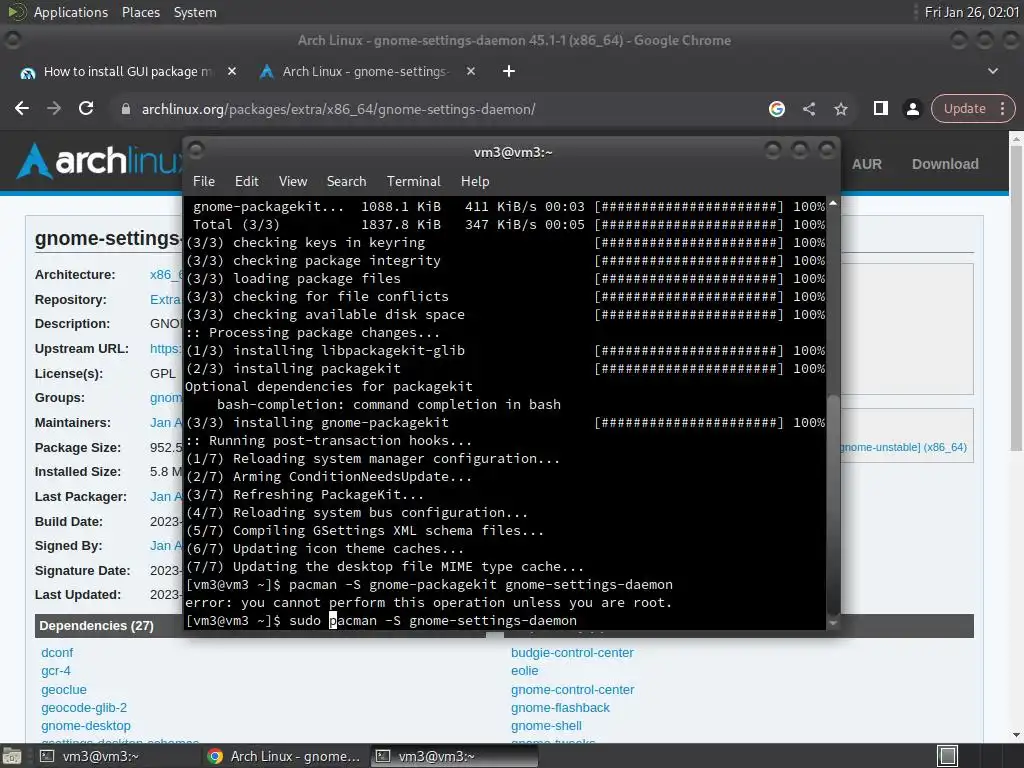Switch to Chrome from taskbar
Image resolution: width=1024 pixels, height=768 pixels.
coord(285,756)
